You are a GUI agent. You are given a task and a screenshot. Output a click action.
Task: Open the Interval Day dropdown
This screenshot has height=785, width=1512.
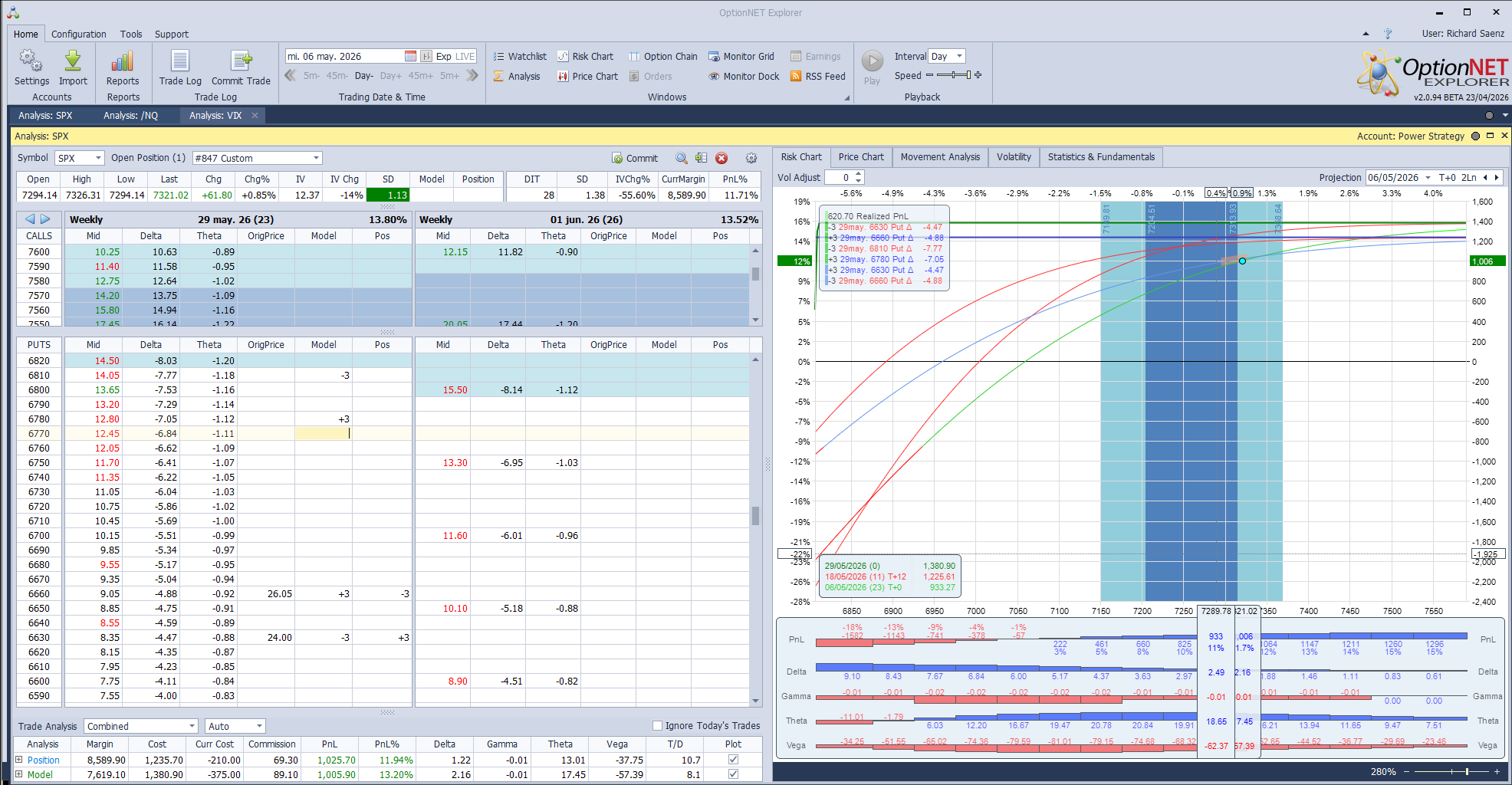pos(959,56)
